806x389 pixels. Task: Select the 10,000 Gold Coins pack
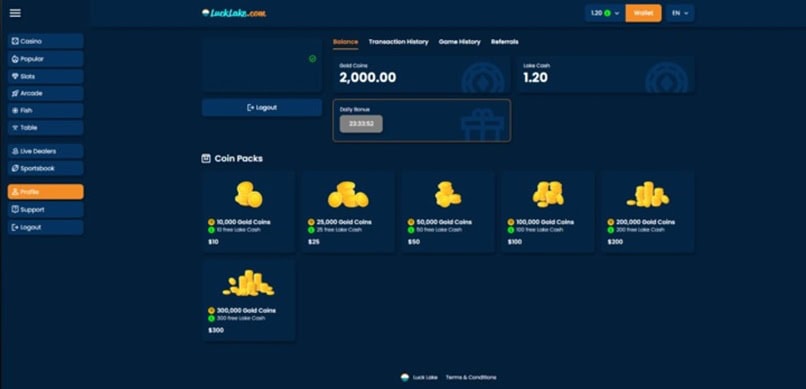click(x=248, y=212)
